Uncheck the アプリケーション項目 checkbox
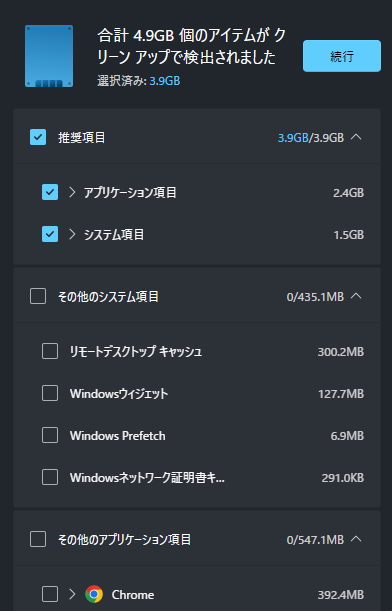This screenshot has width=392, height=611. click(50, 192)
